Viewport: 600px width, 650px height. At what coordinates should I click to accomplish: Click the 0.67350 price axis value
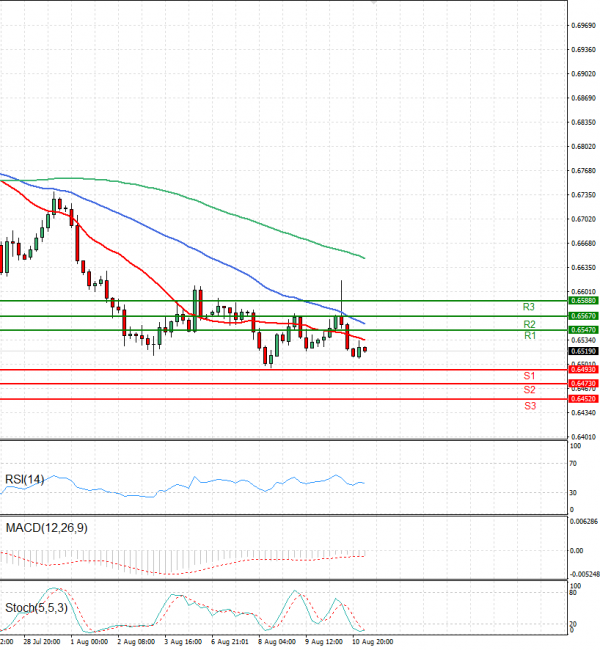[x=583, y=195]
